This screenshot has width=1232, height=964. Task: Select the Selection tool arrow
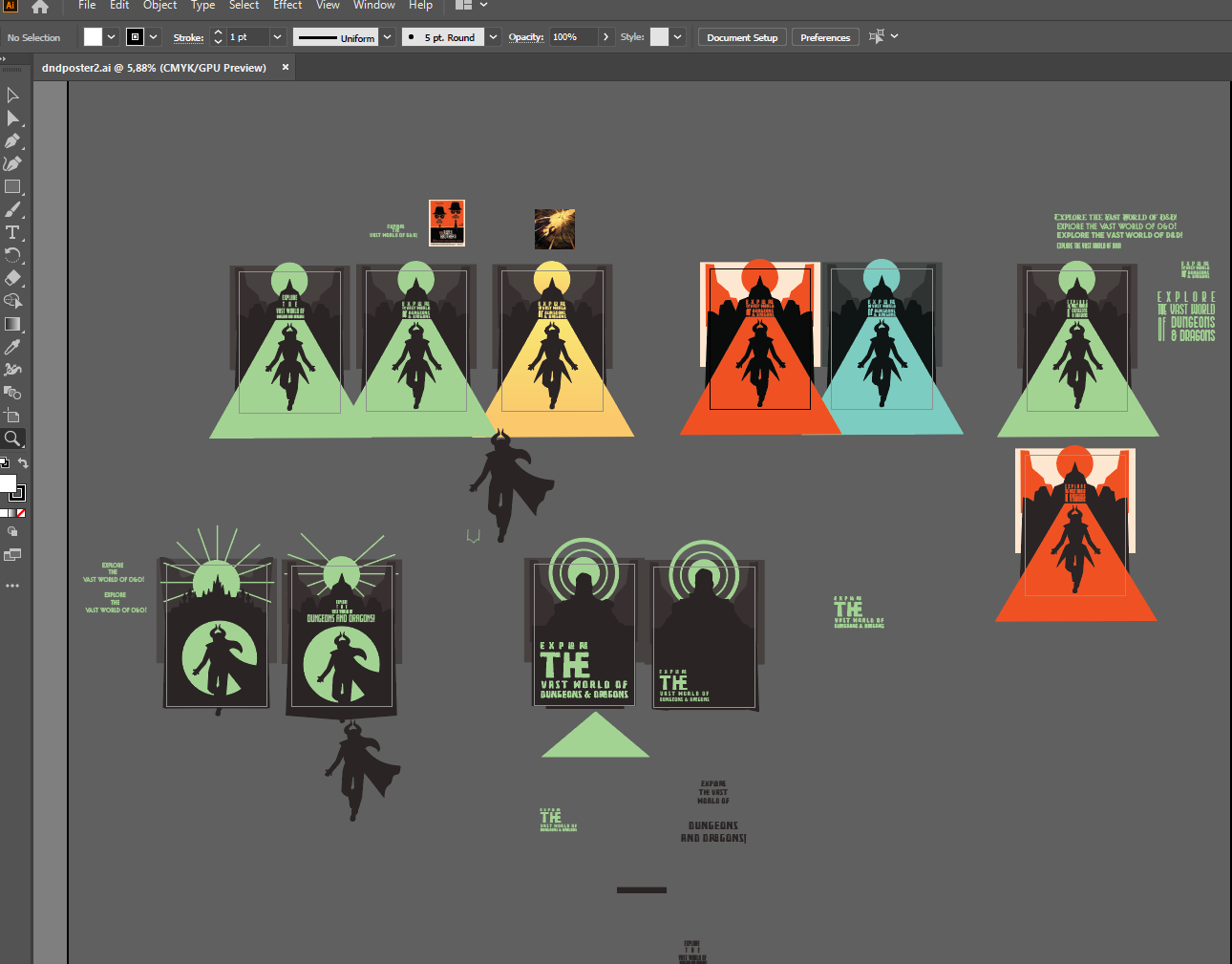12,95
